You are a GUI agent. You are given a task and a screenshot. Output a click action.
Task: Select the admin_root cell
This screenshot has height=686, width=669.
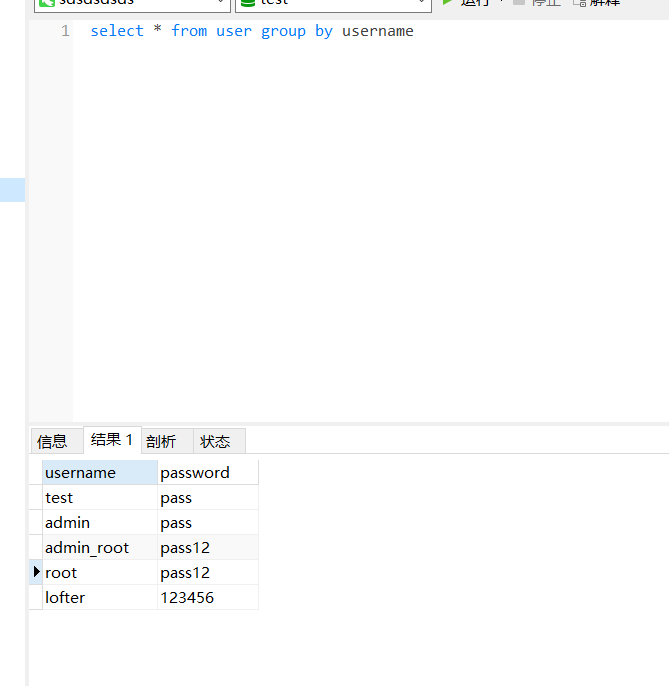click(100, 547)
